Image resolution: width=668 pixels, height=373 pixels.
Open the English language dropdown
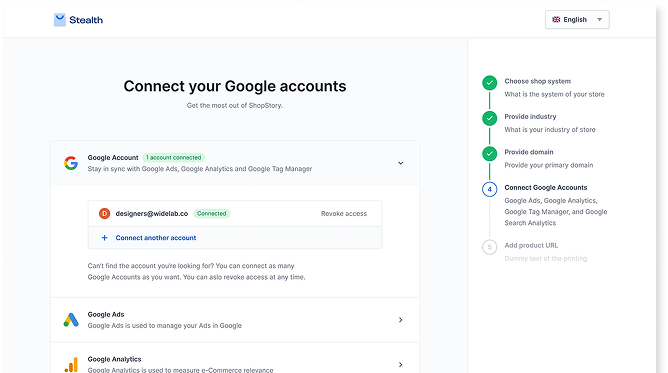[577, 20]
